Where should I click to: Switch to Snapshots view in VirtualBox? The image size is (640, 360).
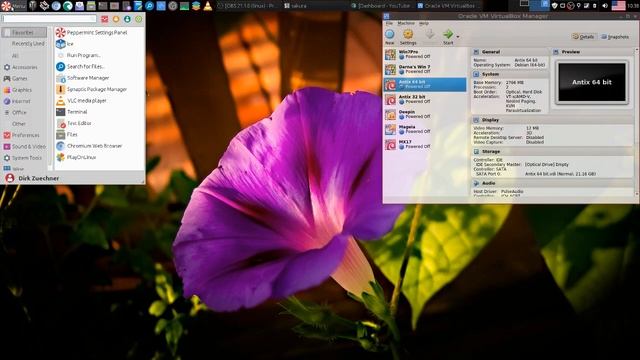[x=615, y=37]
